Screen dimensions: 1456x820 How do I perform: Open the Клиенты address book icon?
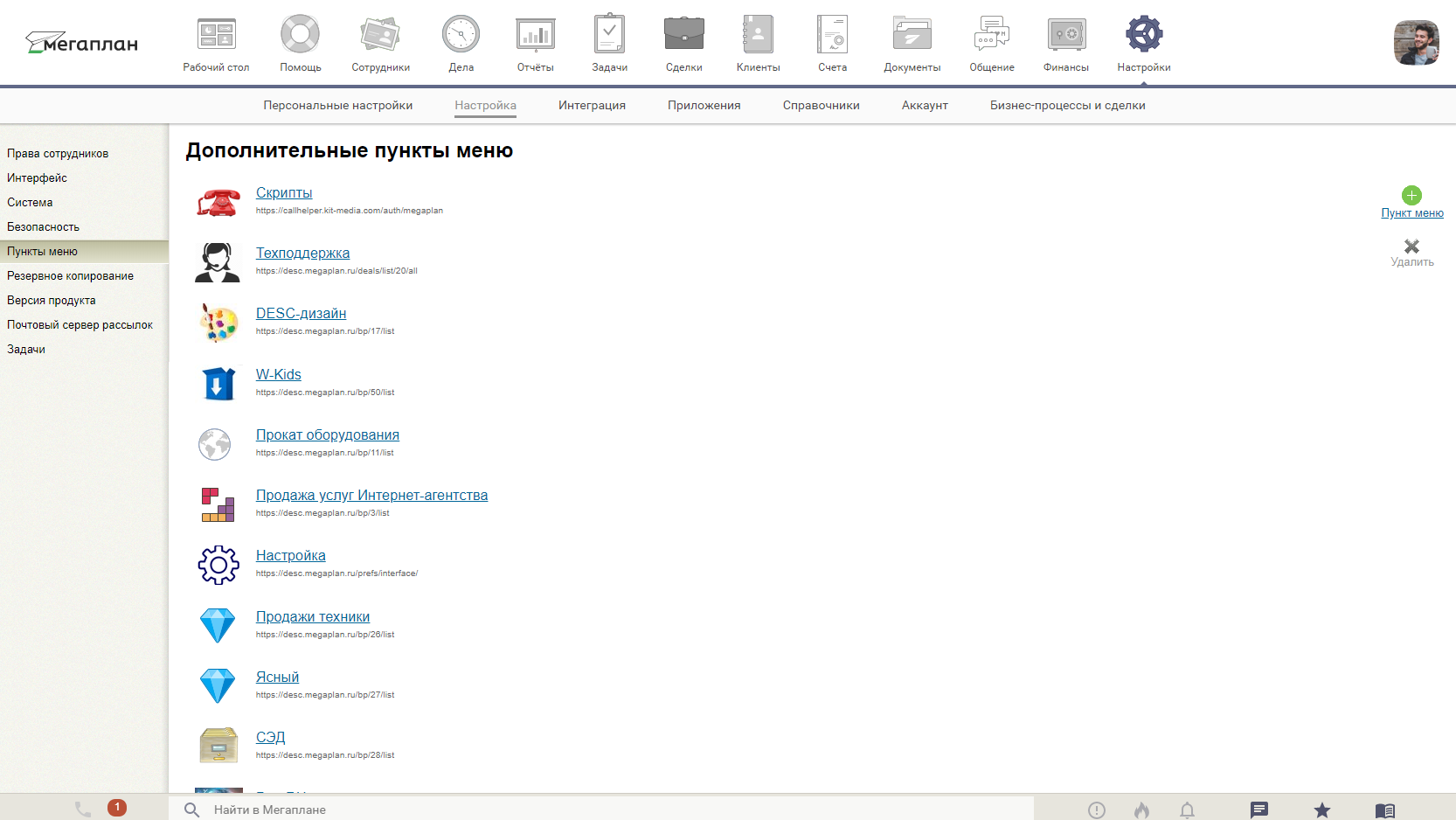point(758,34)
